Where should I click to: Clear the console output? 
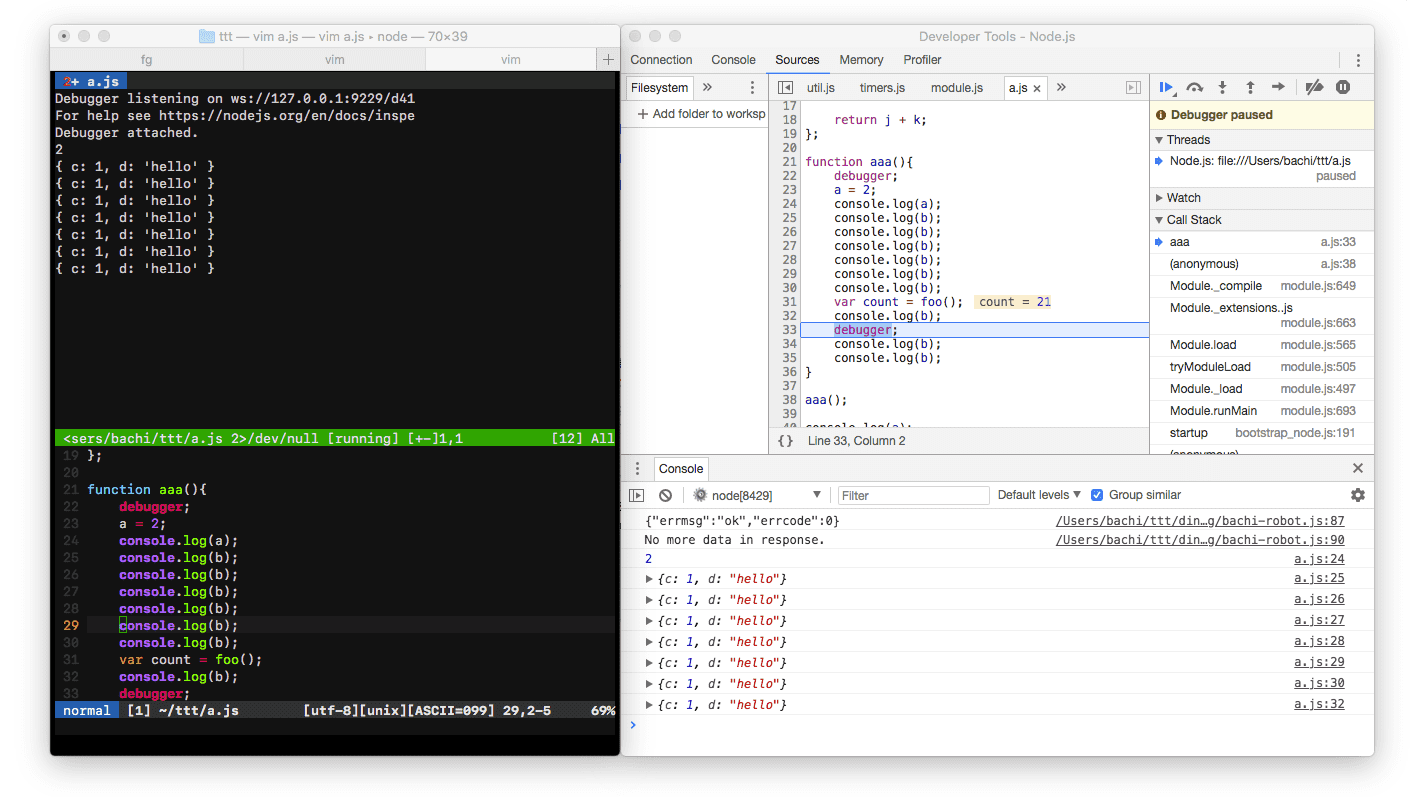665,495
